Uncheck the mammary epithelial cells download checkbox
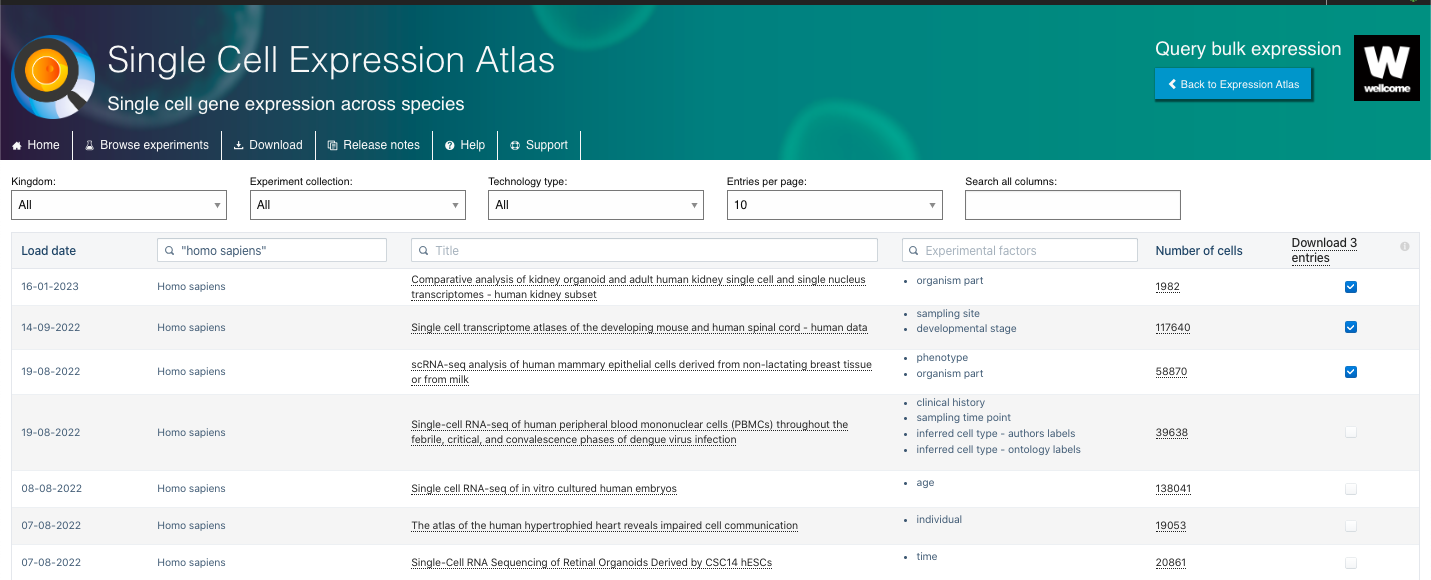1431x580 pixels. pyautogui.click(x=1351, y=372)
